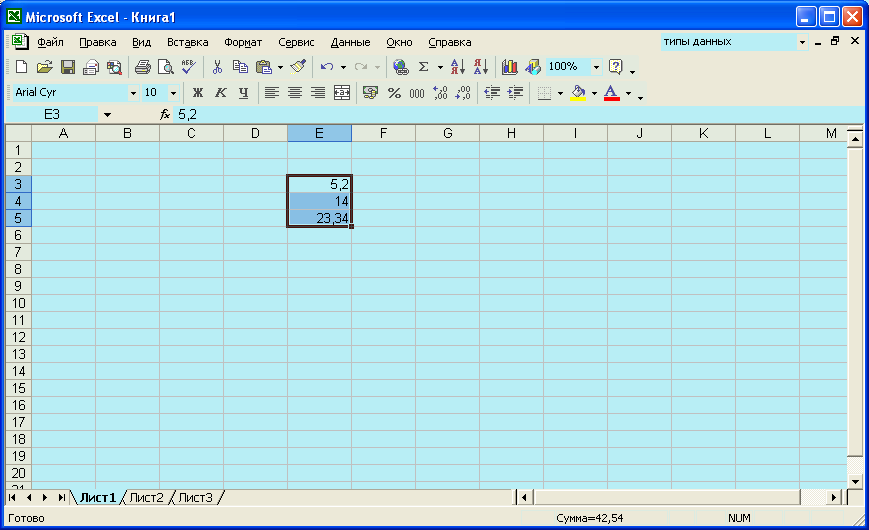Open the zoom percentage dropdown

tap(596, 67)
